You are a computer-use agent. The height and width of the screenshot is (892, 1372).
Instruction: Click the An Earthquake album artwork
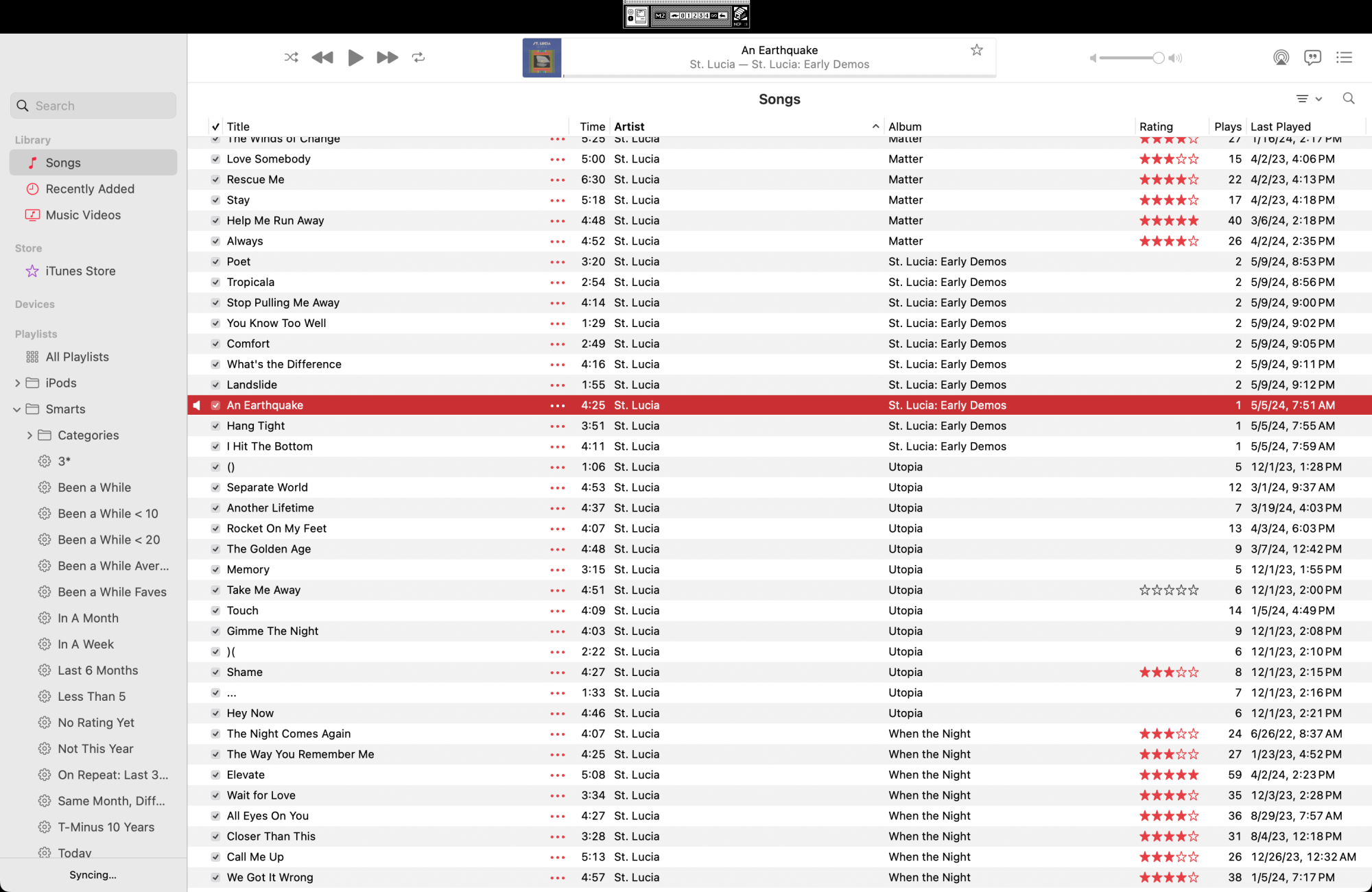point(542,58)
